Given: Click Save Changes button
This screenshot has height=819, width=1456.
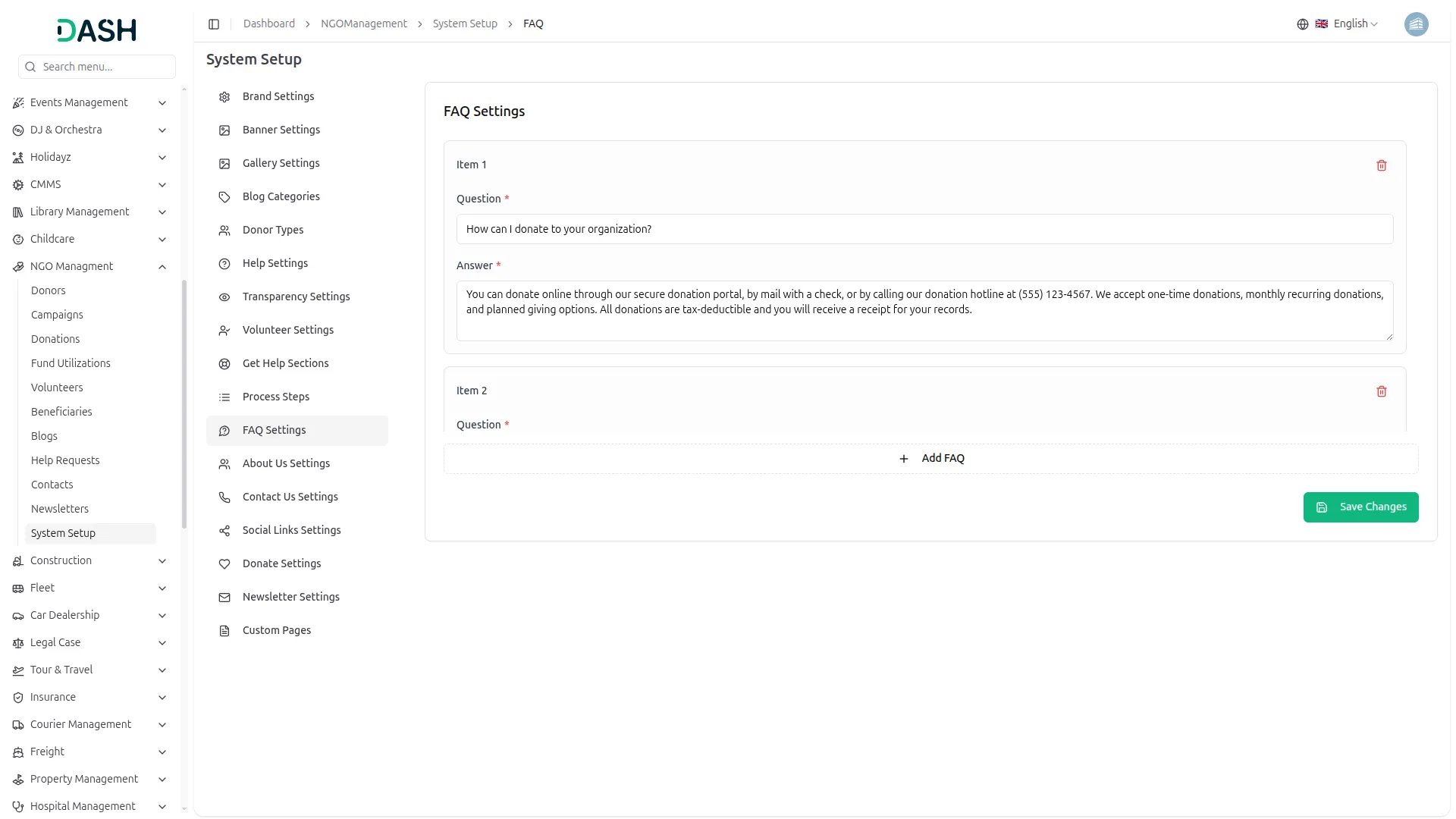Looking at the screenshot, I should 1360,507.
